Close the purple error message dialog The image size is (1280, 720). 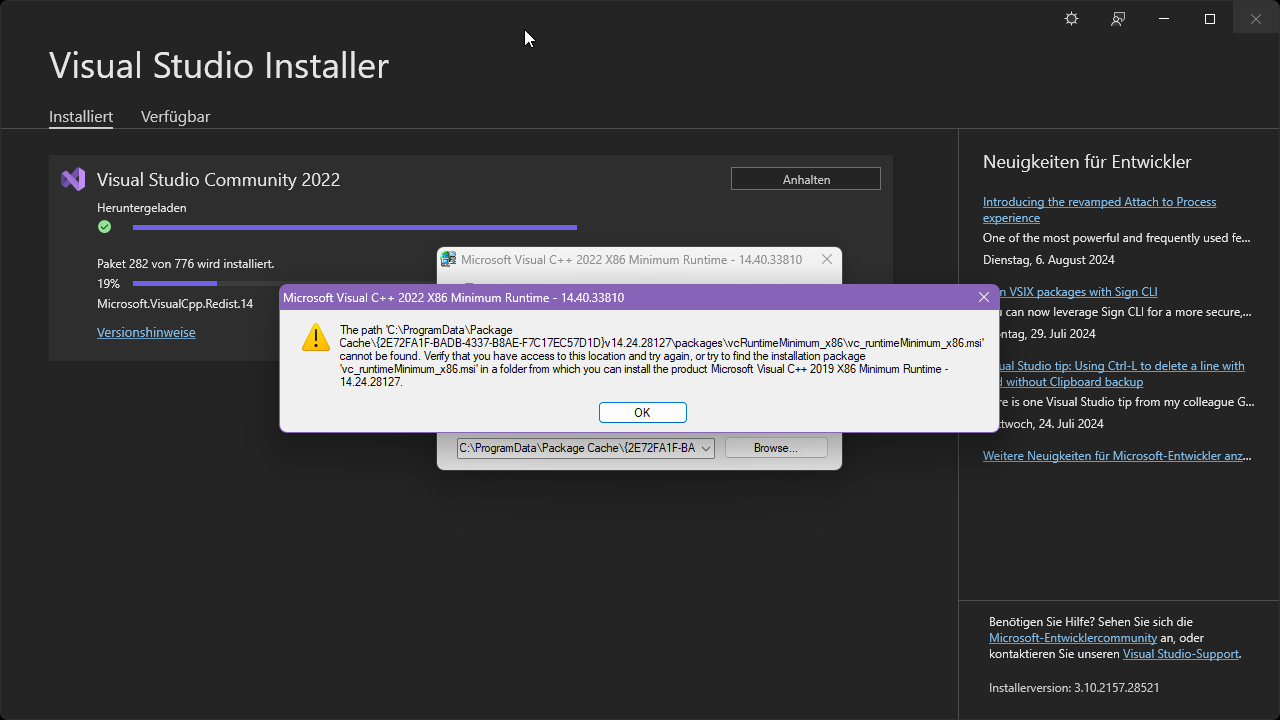(983, 298)
